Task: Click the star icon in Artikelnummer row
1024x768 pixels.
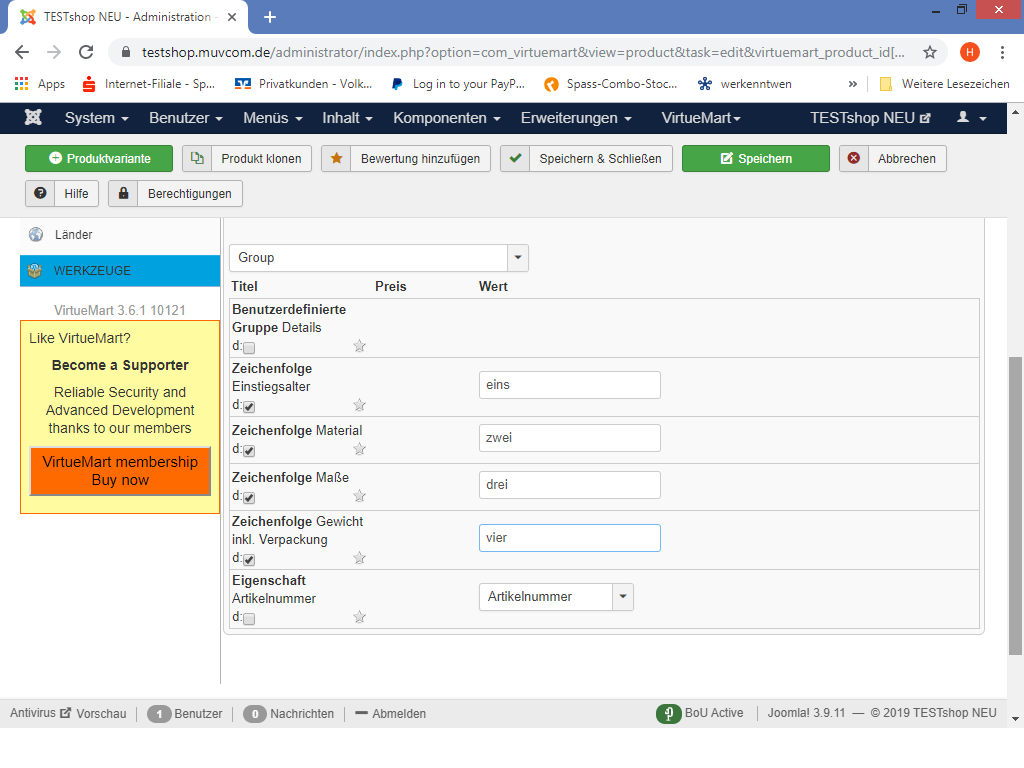Action: (359, 617)
